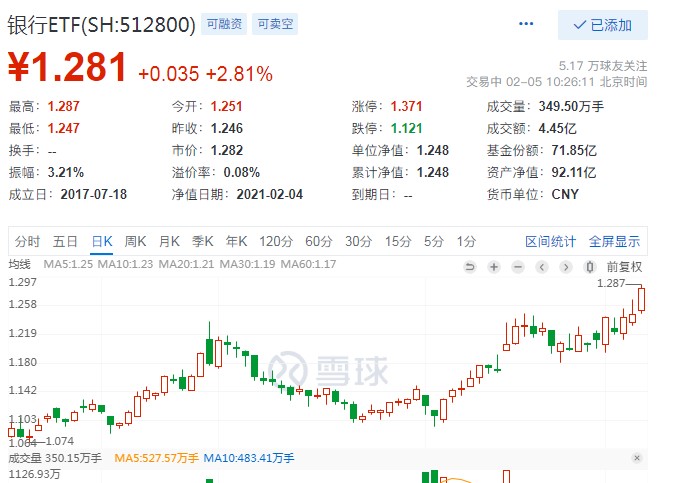Click the 成立日 date 2017-07-18
The height and width of the screenshot is (483, 679).
point(94,194)
